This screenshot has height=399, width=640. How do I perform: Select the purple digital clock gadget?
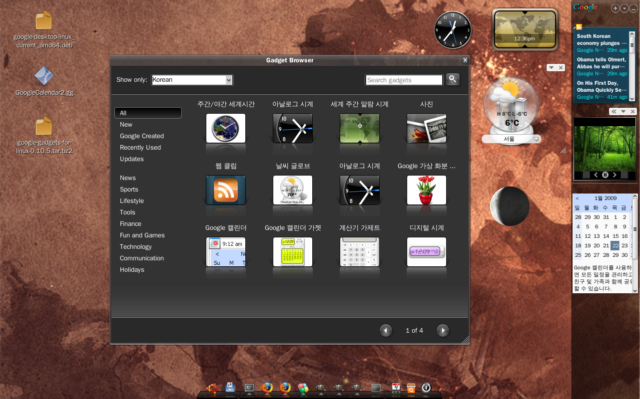[426, 252]
